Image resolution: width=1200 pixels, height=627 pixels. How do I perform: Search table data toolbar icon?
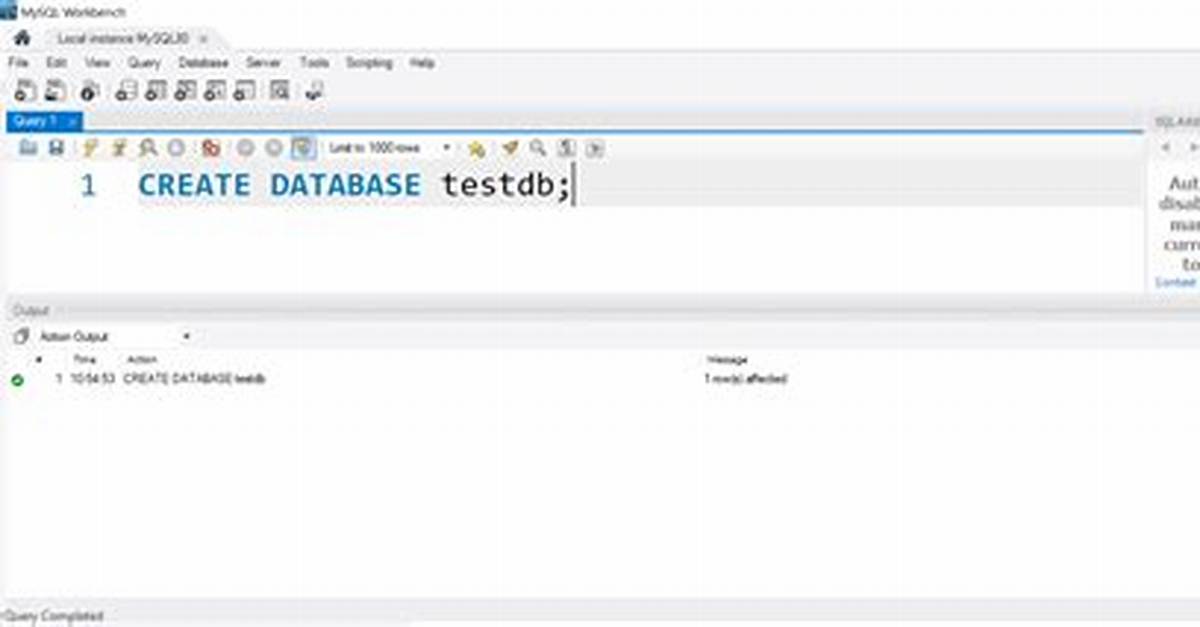280,91
